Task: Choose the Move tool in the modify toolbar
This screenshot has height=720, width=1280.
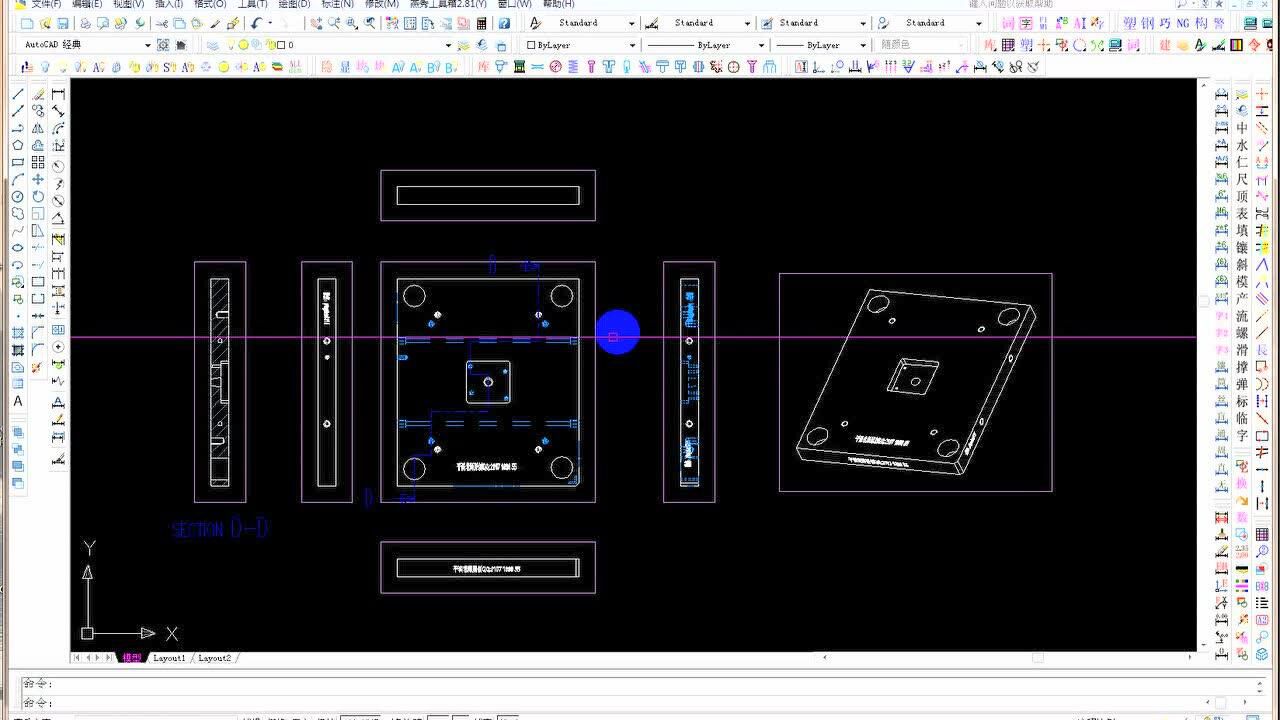Action: [38, 179]
